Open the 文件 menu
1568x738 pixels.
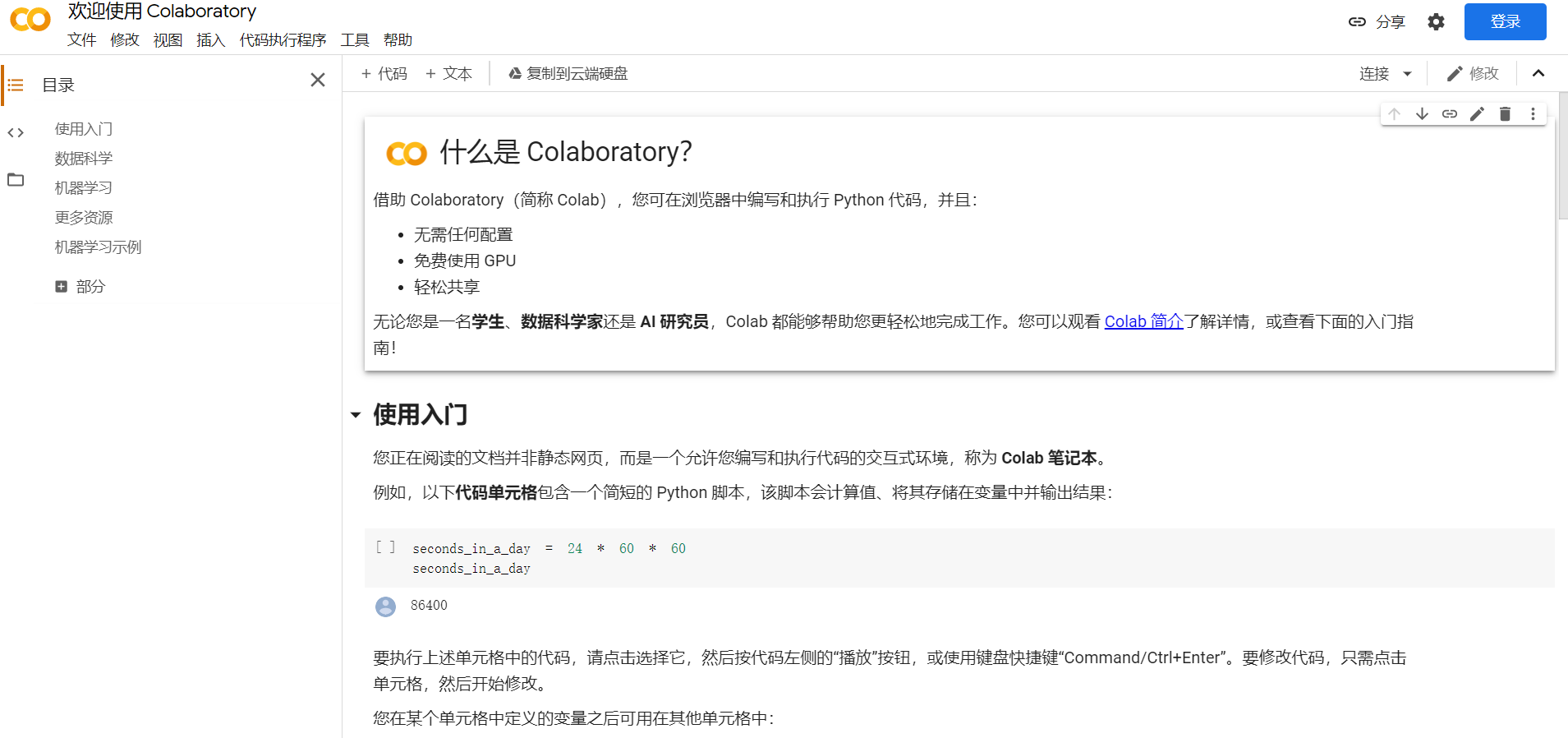coord(81,40)
